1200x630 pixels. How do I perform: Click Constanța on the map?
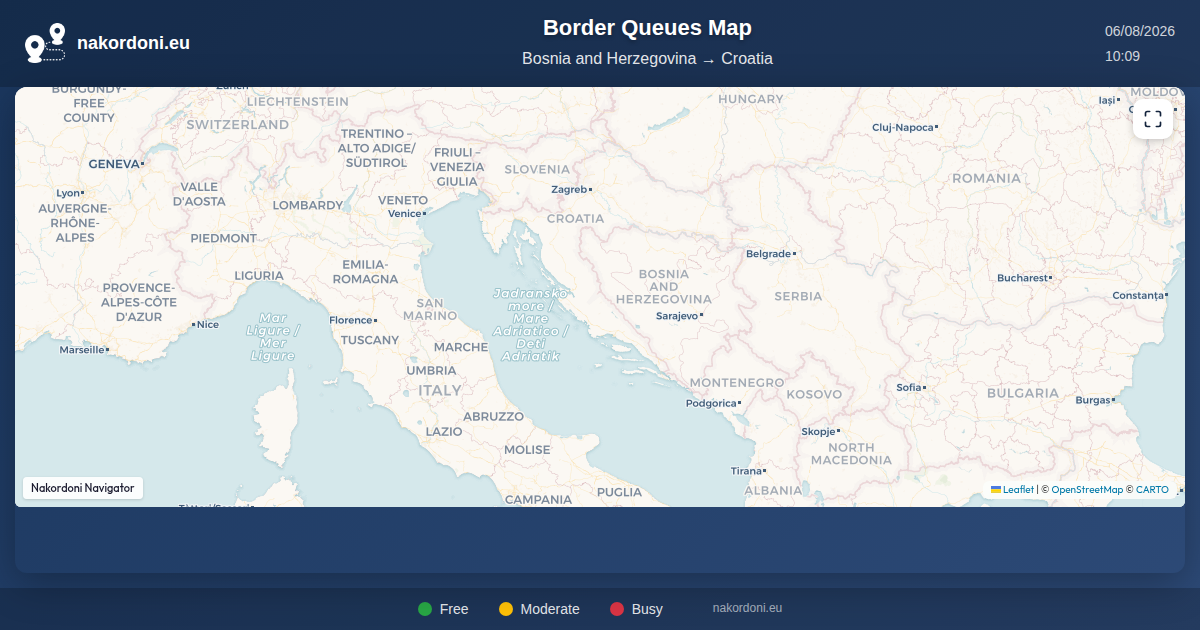[1139, 296]
